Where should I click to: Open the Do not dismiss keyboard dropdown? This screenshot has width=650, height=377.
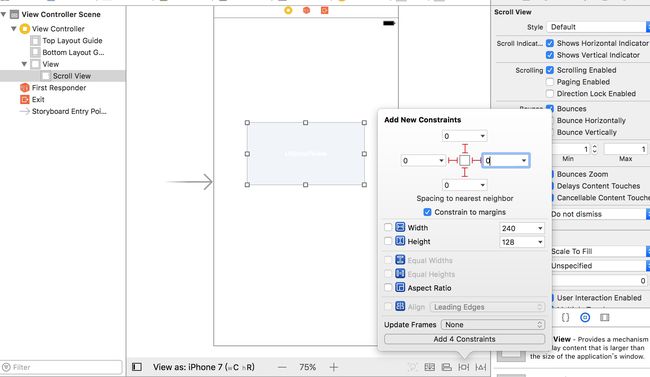coord(600,214)
